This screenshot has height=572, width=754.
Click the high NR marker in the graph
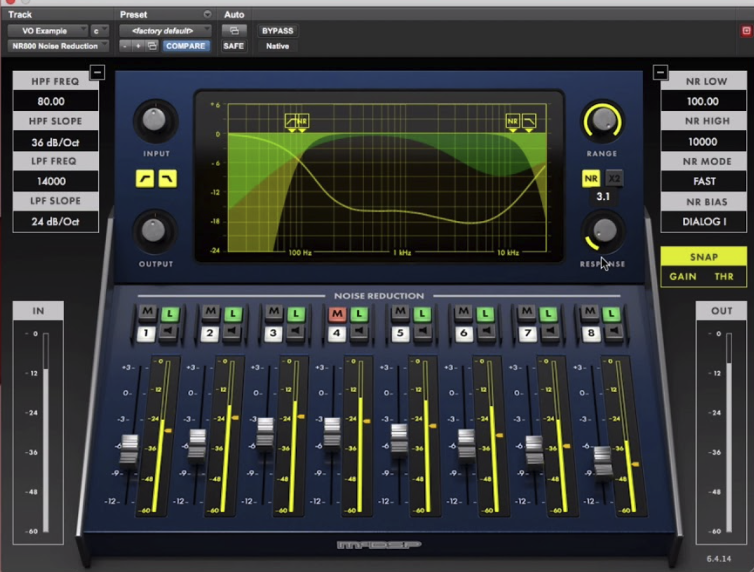513,121
